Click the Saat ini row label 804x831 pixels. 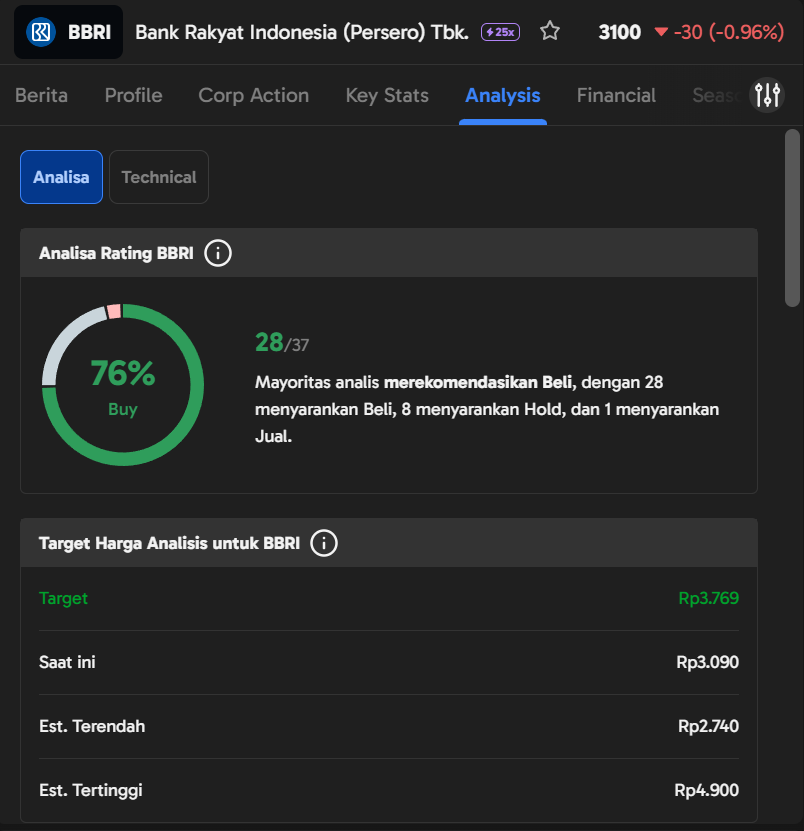coord(67,662)
